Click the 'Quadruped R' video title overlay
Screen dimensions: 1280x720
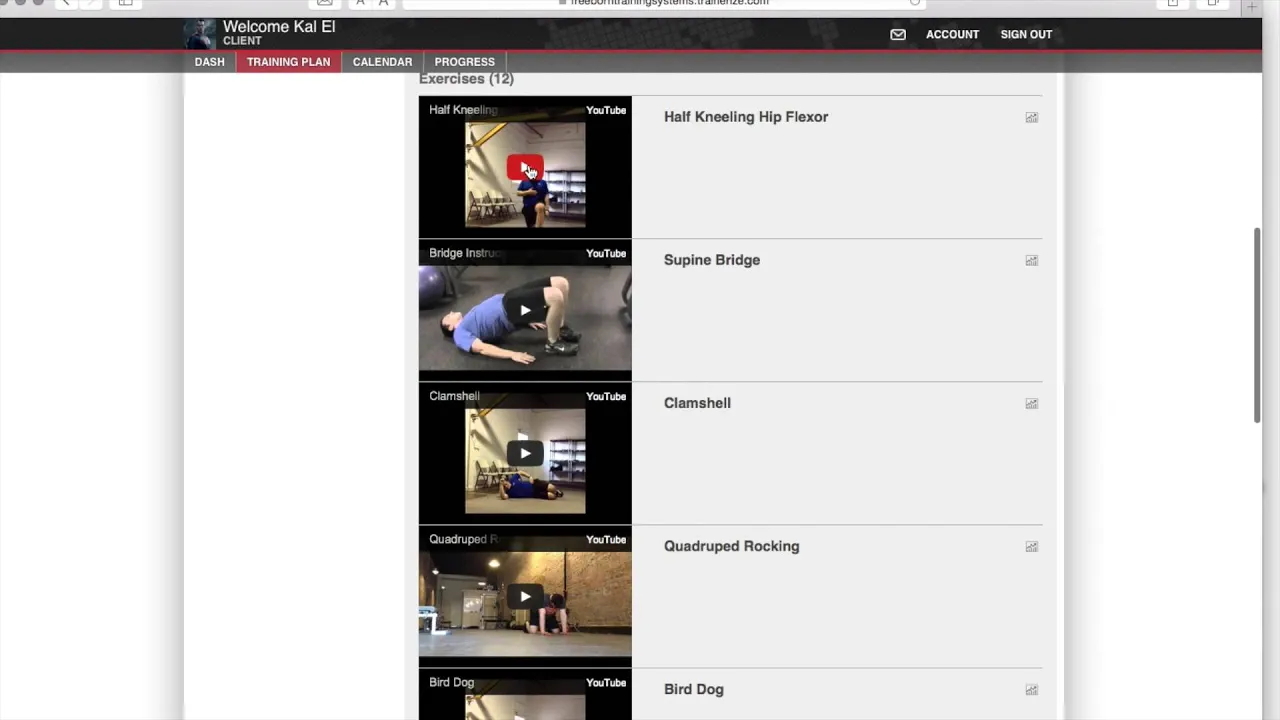point(463,539)
